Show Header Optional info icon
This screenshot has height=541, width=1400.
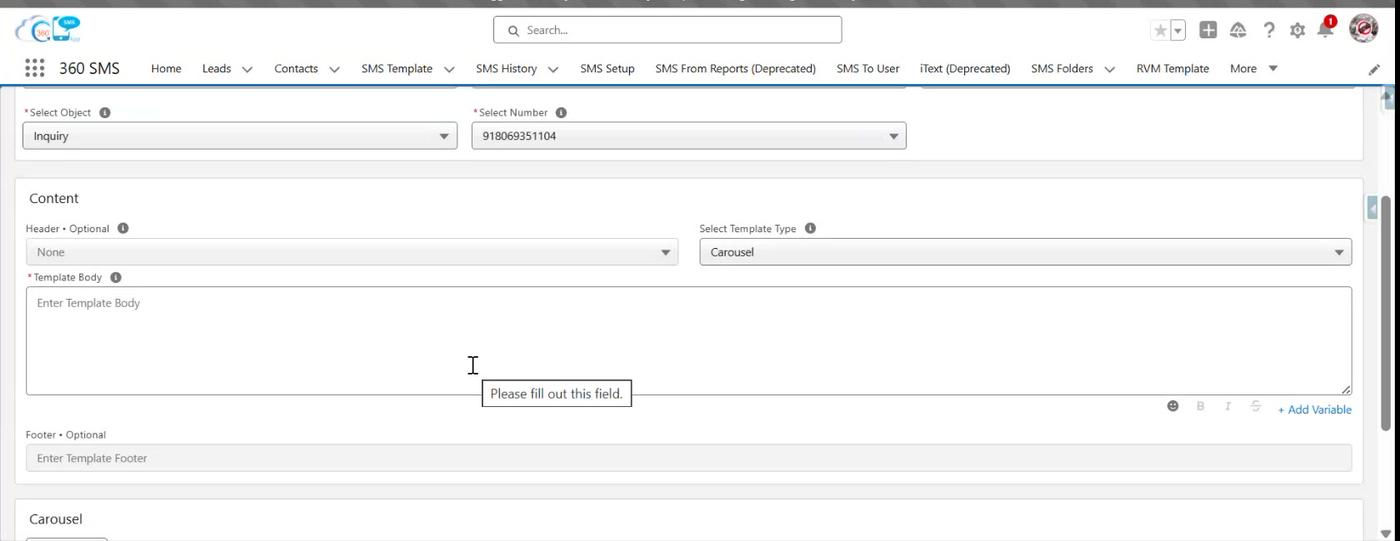(x=123, y=228)
